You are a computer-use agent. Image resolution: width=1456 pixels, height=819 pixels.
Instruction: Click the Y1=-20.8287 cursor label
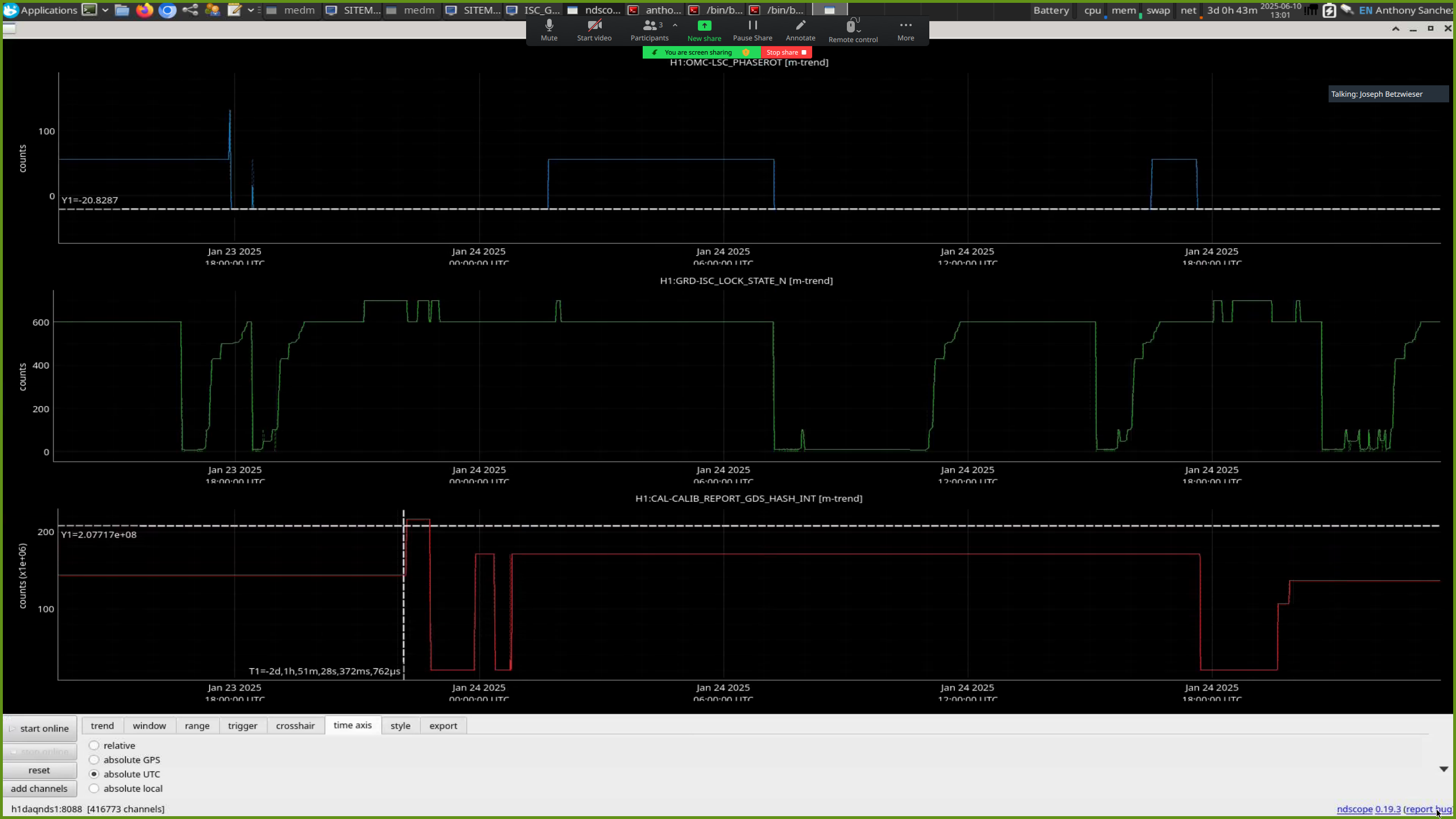(90, 200)
